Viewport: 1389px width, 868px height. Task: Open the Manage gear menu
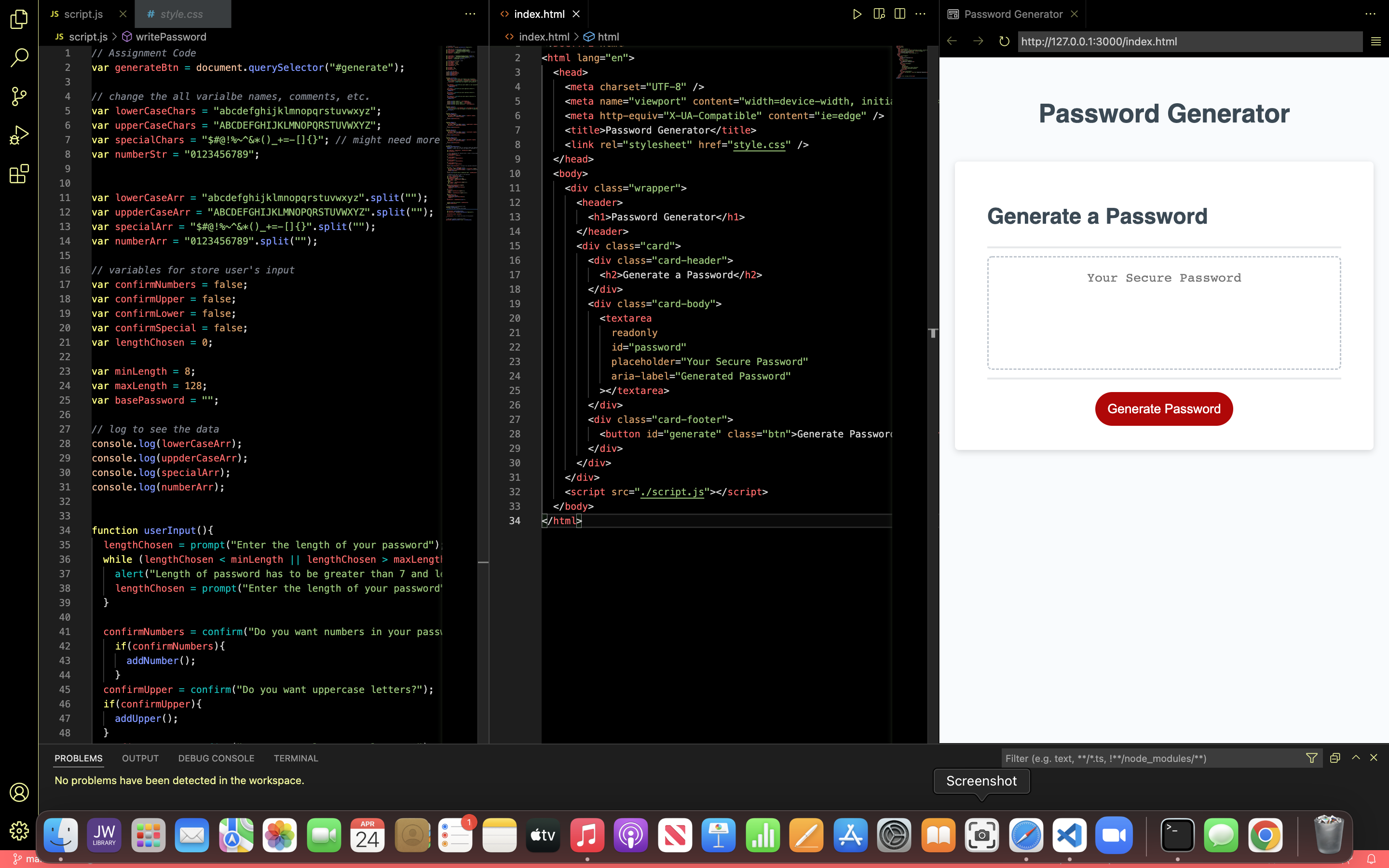[x=19, y=830]
